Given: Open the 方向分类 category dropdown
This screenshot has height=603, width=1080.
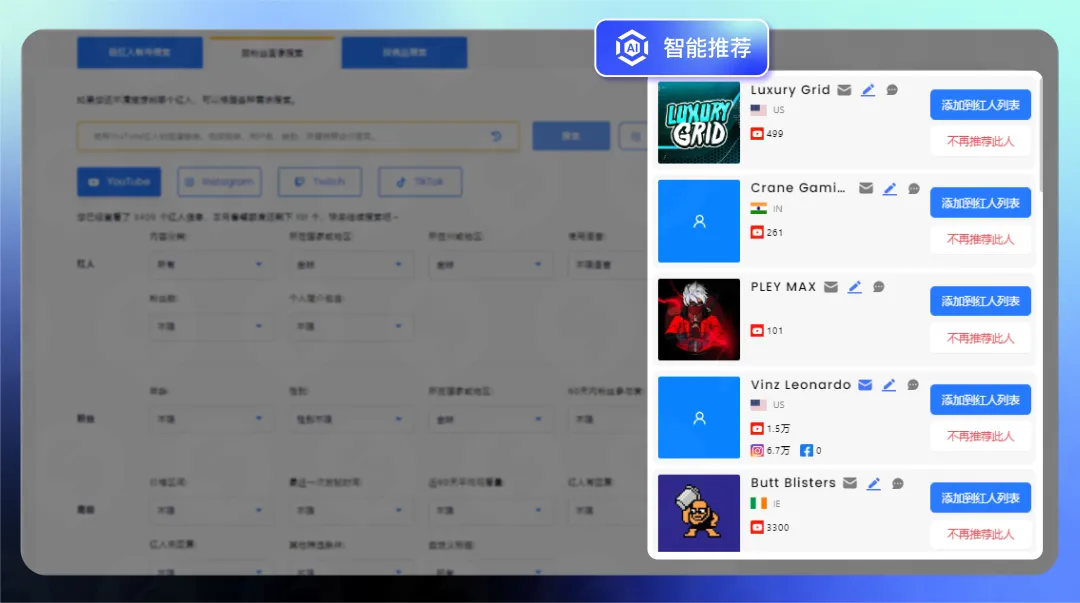Looking at the screenshot, I should (x=210, y=264).
